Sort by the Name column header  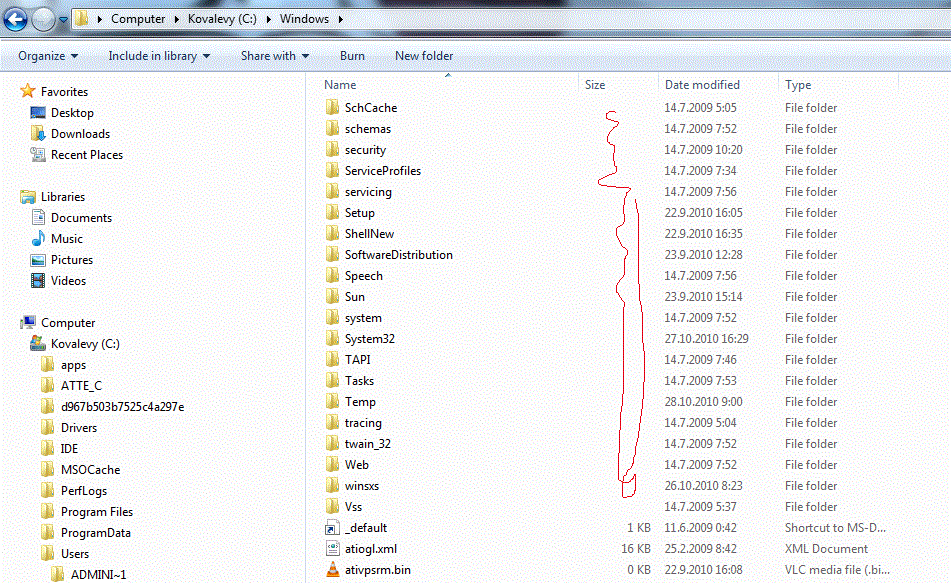[x=340, y=85]
